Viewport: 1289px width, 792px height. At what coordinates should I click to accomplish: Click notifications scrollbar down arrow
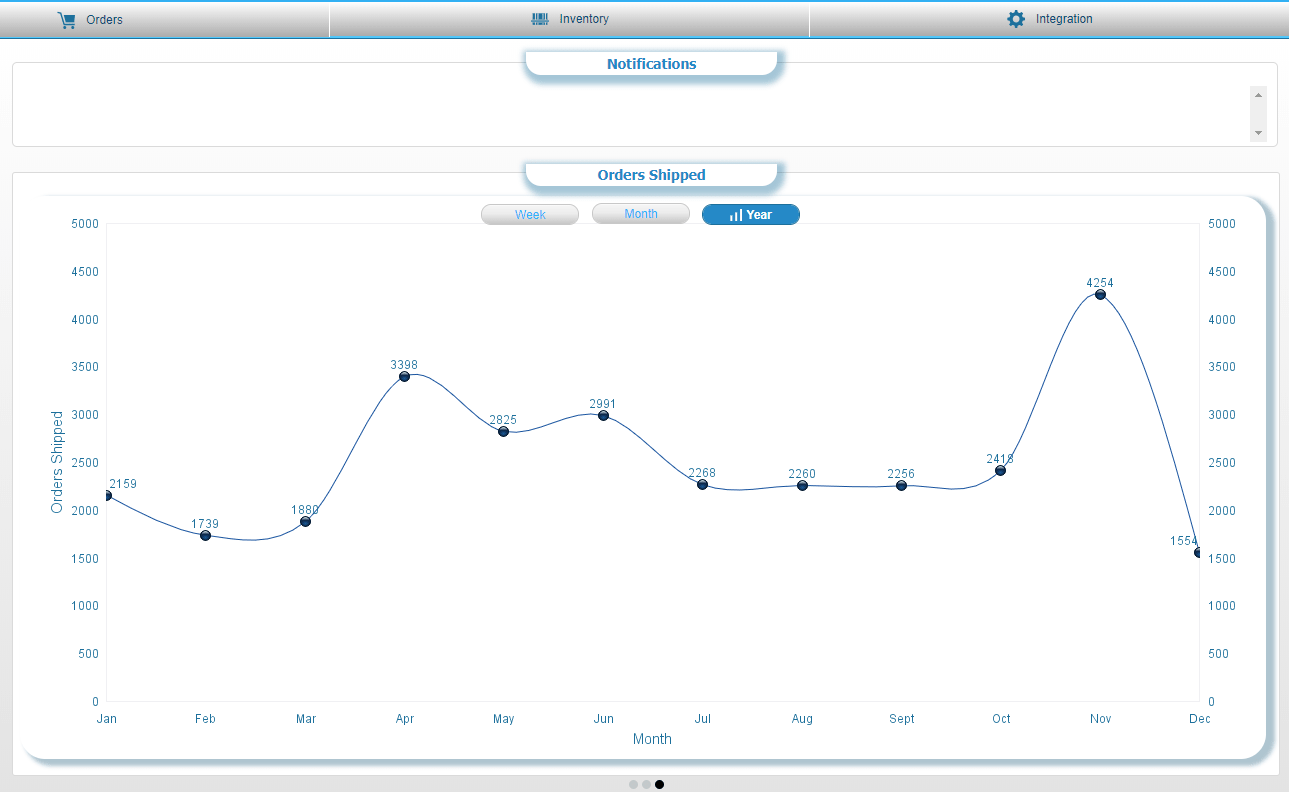point(1258,133)
